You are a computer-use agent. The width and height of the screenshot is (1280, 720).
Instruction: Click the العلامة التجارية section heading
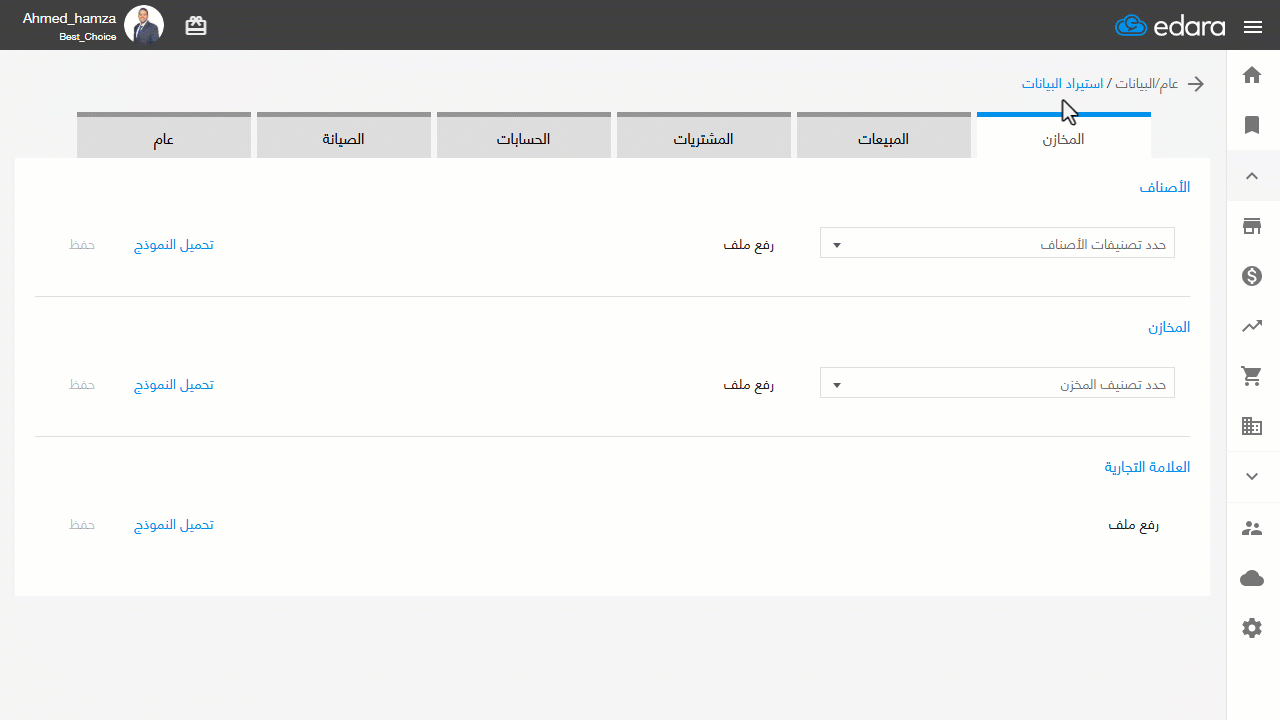click(x=1147, y=467)
